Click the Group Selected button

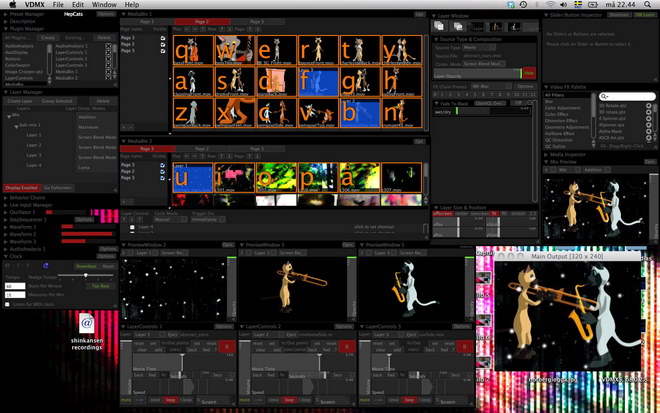tap(57, 101)
